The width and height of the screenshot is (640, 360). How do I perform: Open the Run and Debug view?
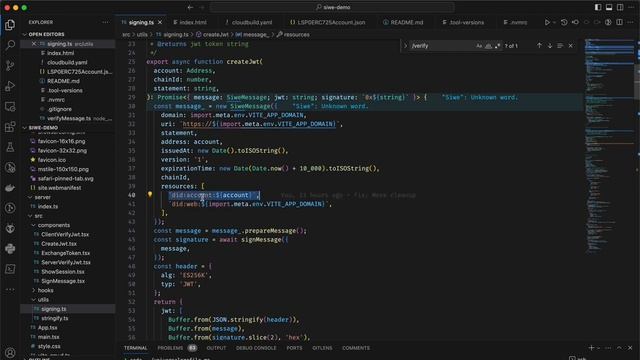click(x=10, y=86)
